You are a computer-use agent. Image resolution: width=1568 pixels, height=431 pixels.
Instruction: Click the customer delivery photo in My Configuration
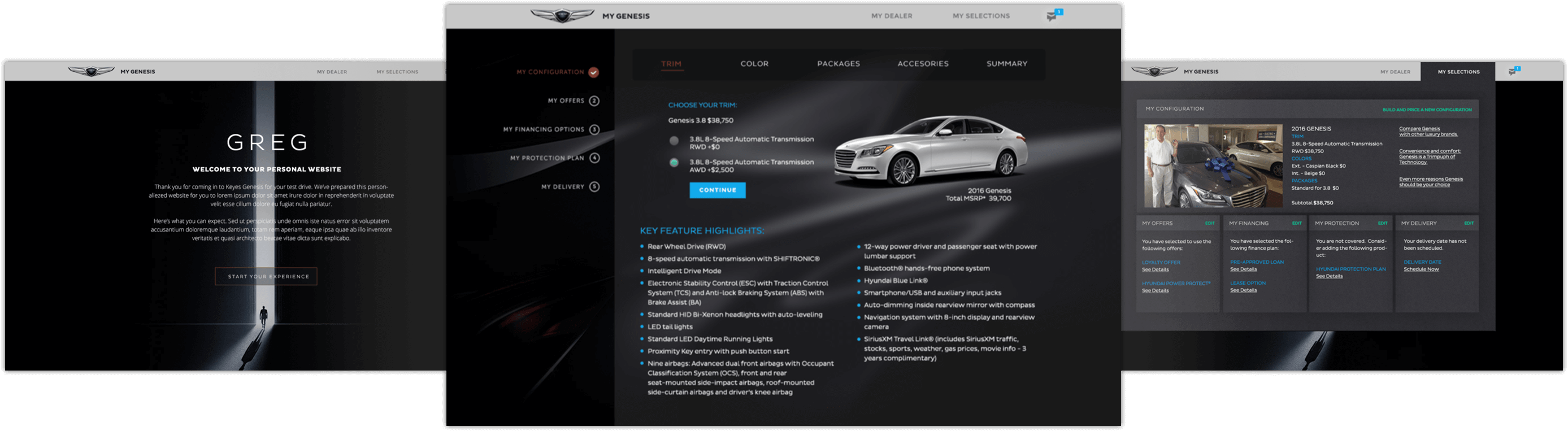coord(1213,166)
